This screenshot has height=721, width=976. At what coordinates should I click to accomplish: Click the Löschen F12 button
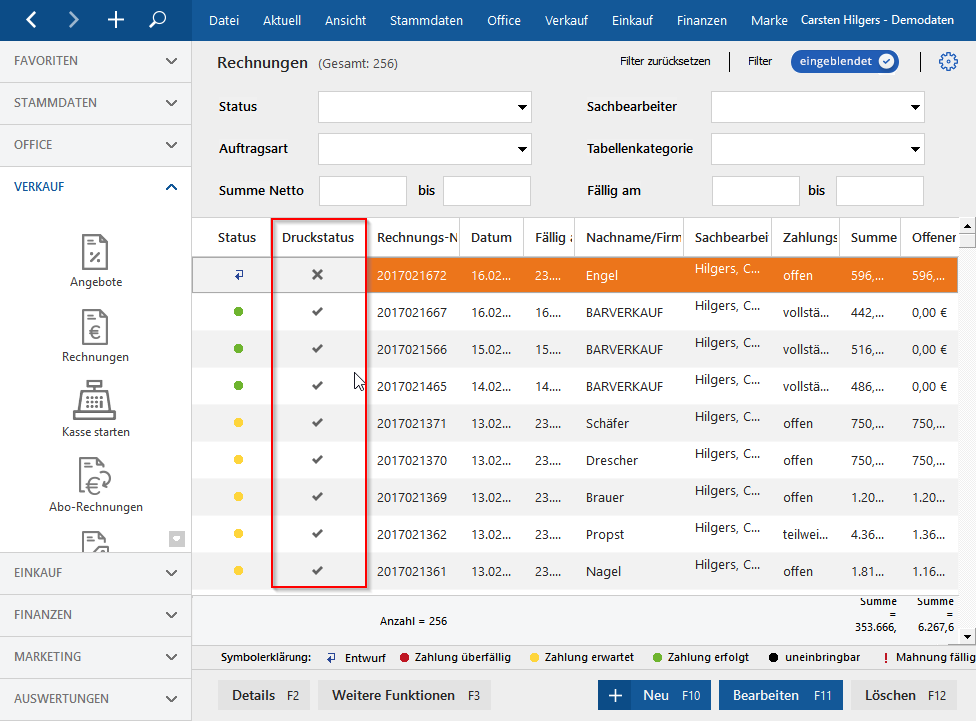tap(904, 695)
